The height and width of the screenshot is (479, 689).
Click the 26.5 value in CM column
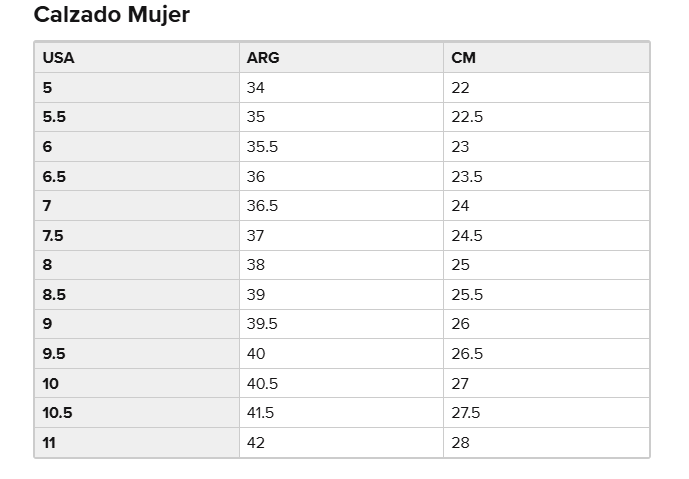(467, 354)
